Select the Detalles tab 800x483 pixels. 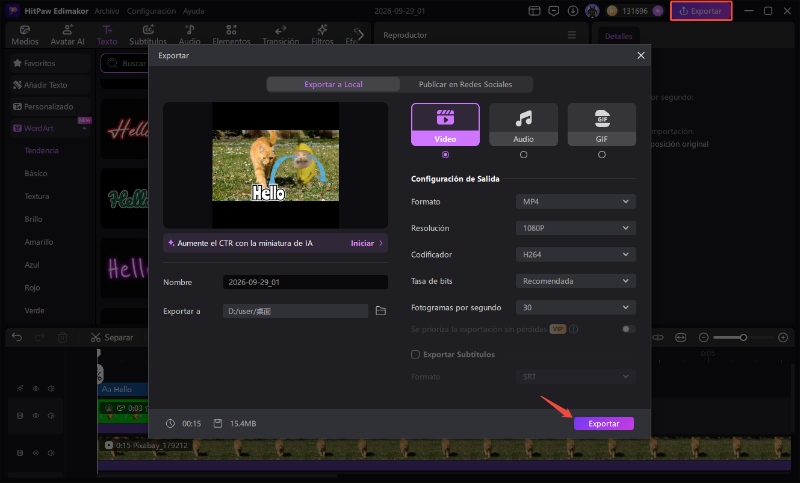618,36
